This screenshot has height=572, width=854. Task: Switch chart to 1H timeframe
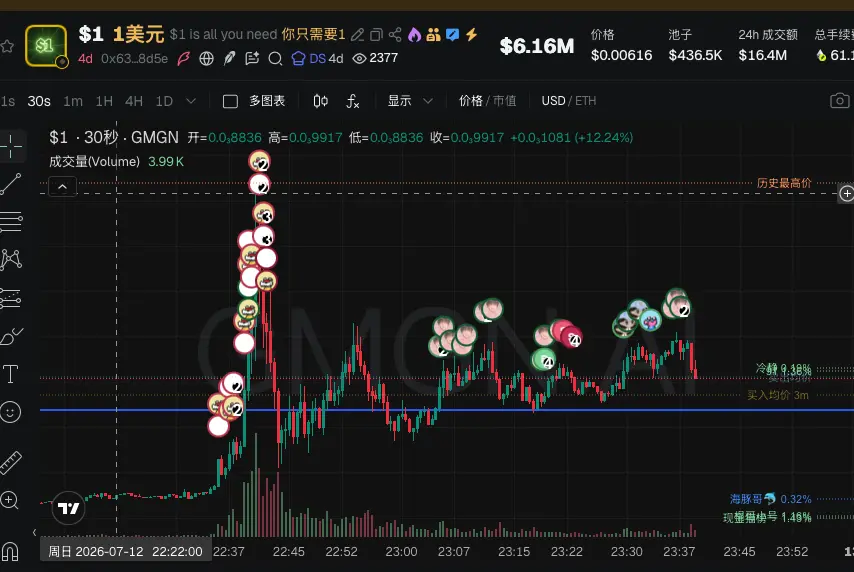[x=104, y=101]
